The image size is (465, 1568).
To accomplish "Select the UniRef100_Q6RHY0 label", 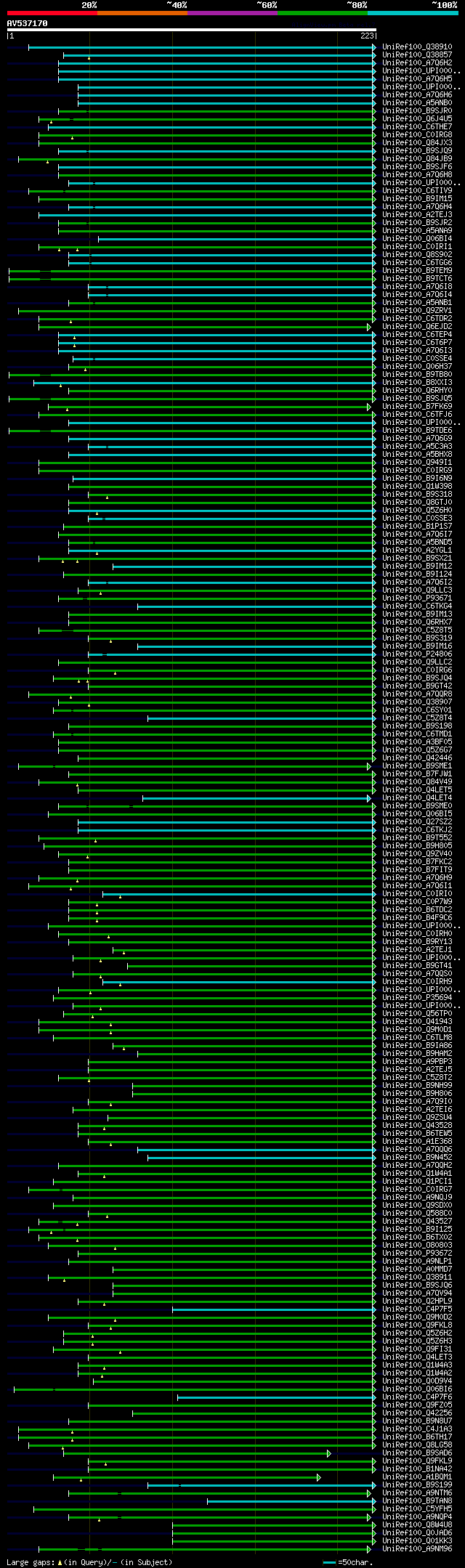I will point(417,391).
